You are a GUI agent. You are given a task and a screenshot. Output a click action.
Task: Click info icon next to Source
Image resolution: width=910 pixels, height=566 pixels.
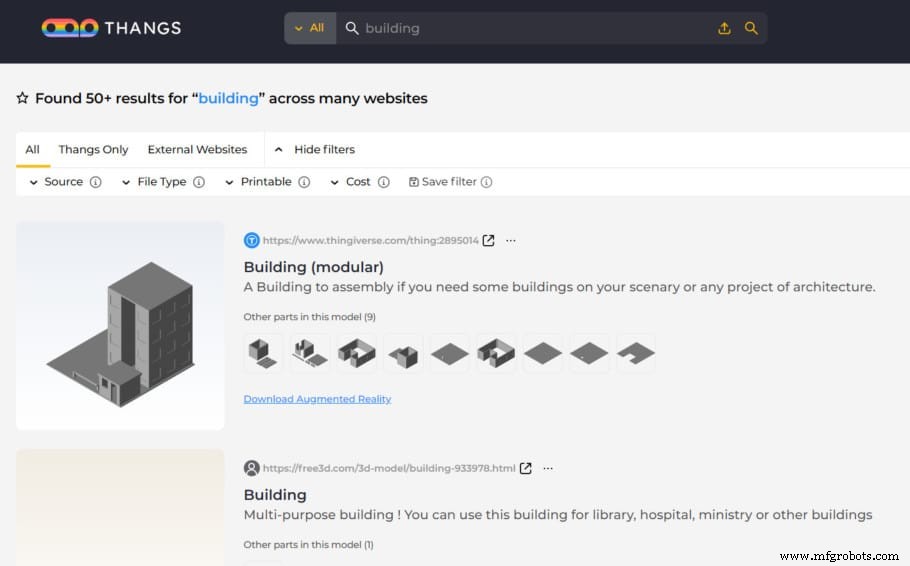pyautogui.click(x=96, y=182)
